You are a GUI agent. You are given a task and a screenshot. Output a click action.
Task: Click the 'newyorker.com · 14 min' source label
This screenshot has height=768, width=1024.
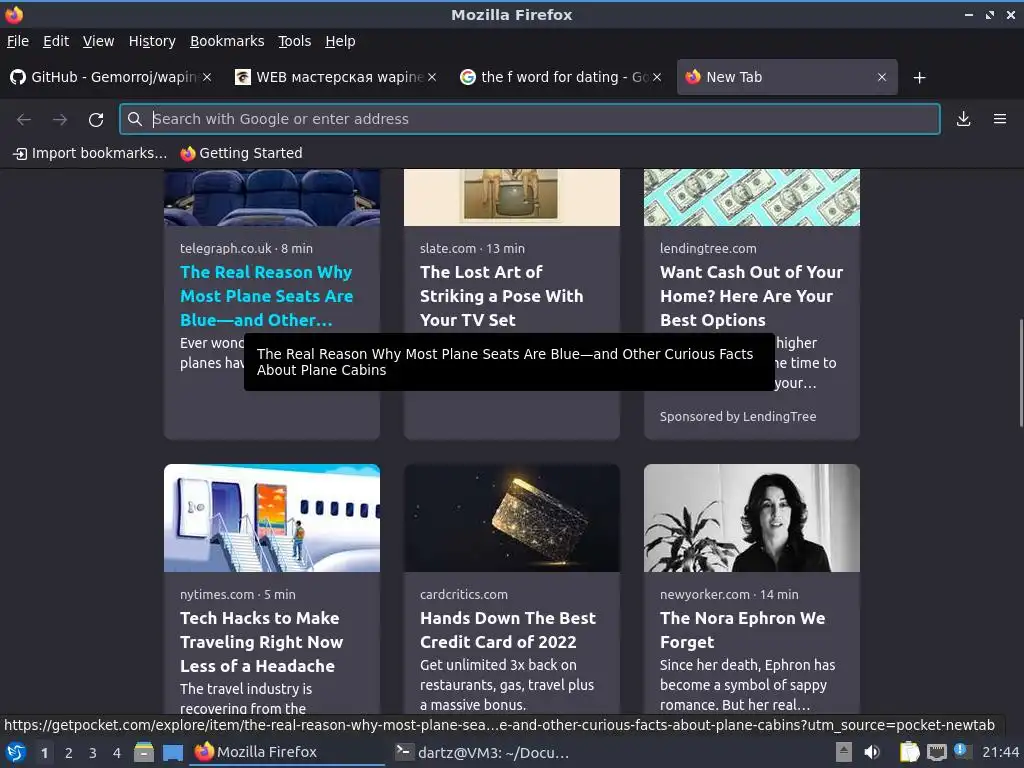coord(729,595)
